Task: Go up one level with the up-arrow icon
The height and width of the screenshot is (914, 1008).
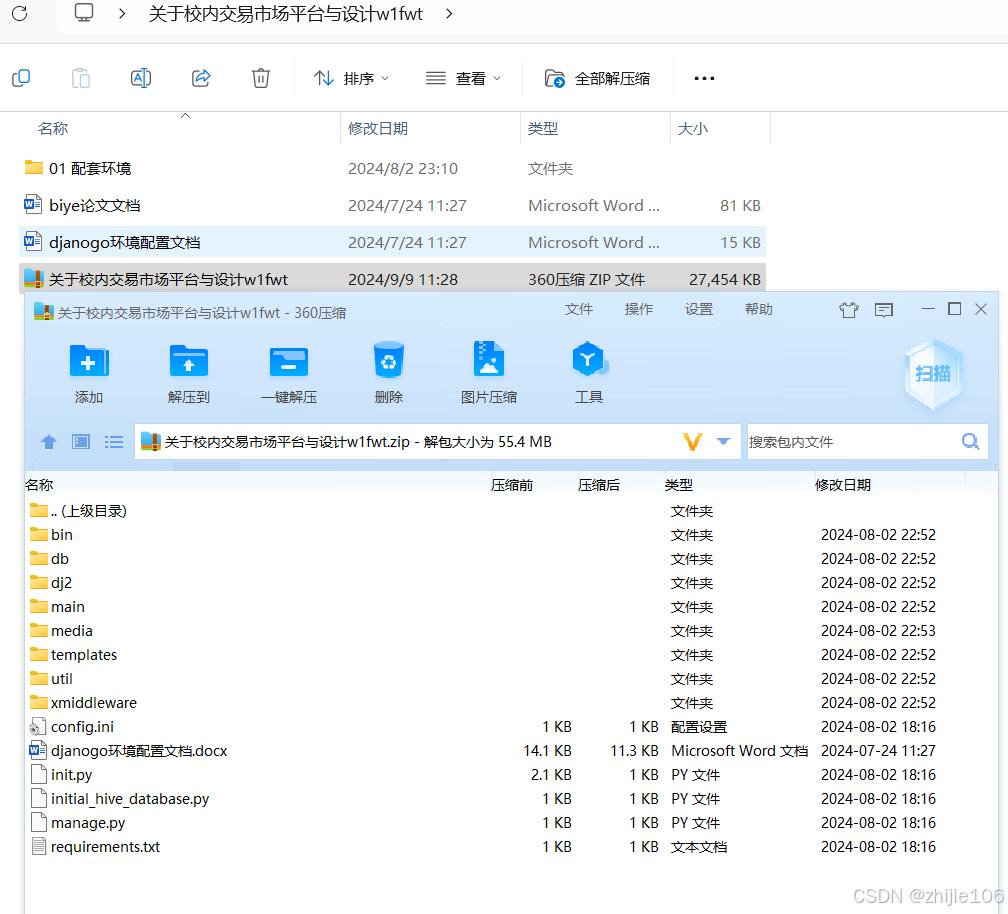Action: pyautogui.click(x=49, y=442)
